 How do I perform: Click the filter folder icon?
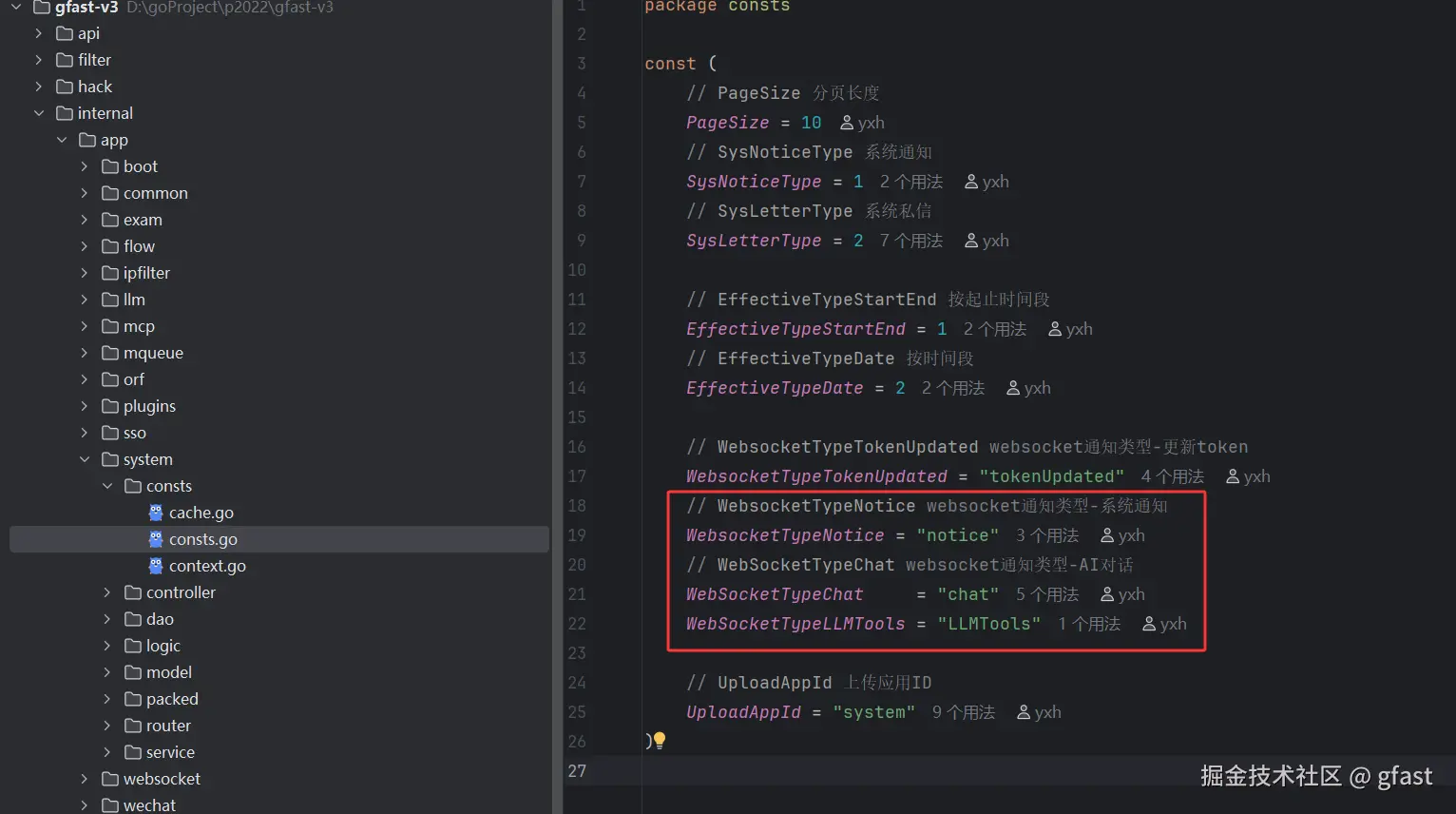click(65, 60)
